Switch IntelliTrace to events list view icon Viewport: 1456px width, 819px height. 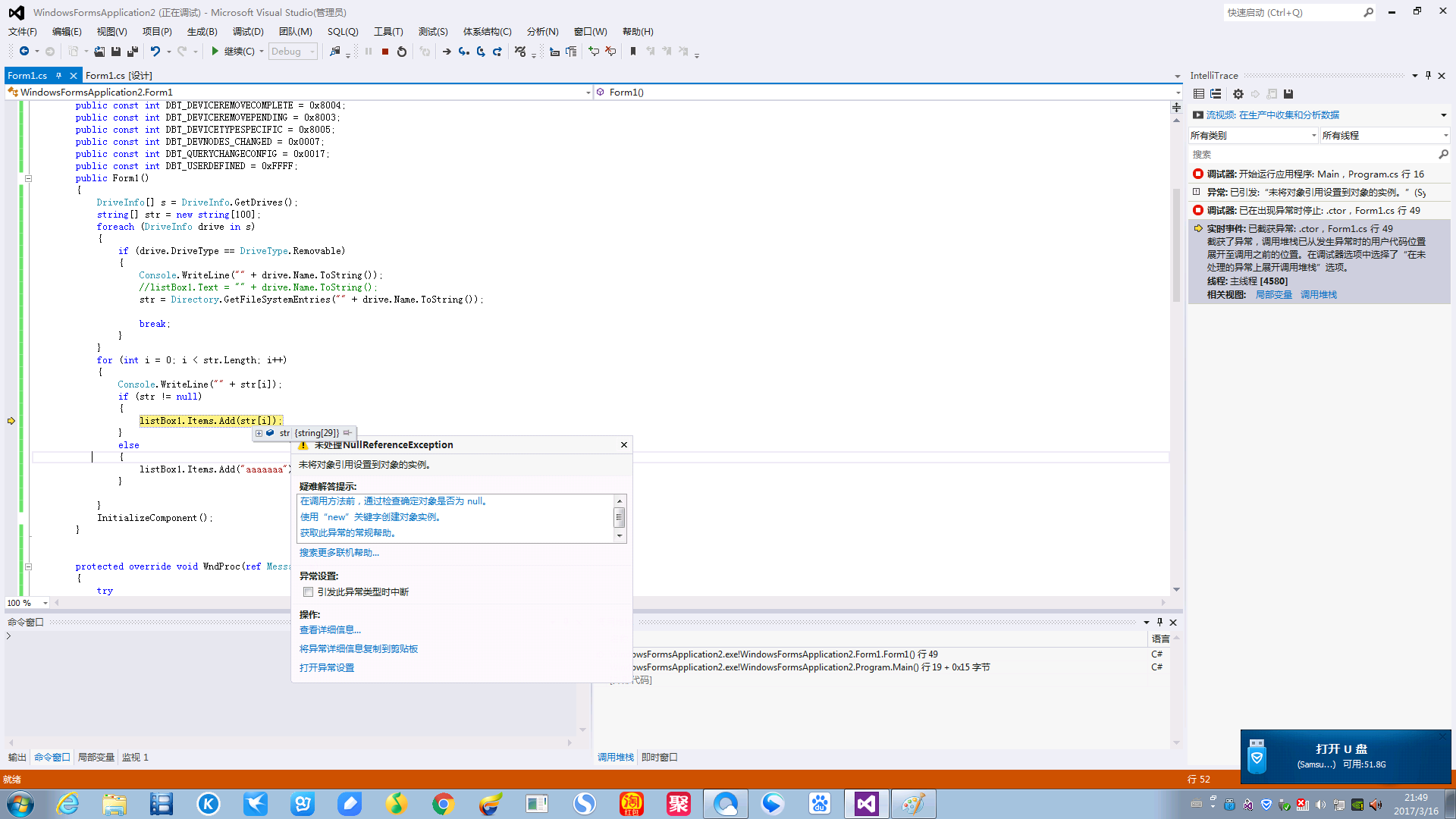pyautogui.click(x=1199, y=94)
